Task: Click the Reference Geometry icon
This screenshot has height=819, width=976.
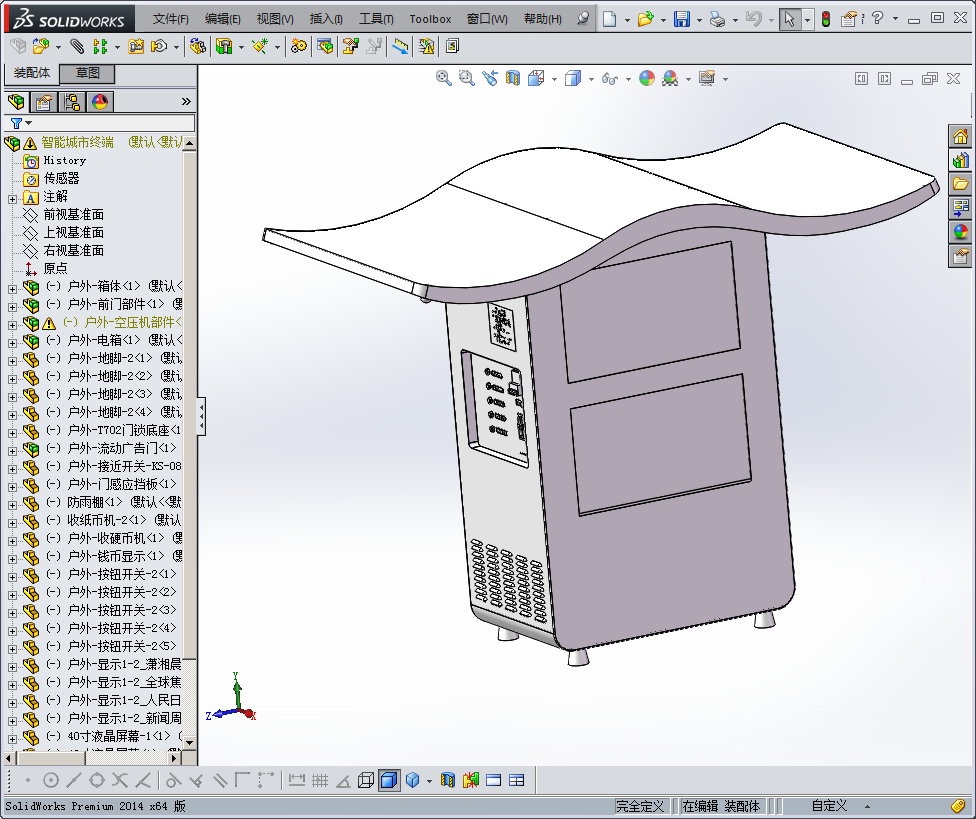Action: click(x=260, y=46)
